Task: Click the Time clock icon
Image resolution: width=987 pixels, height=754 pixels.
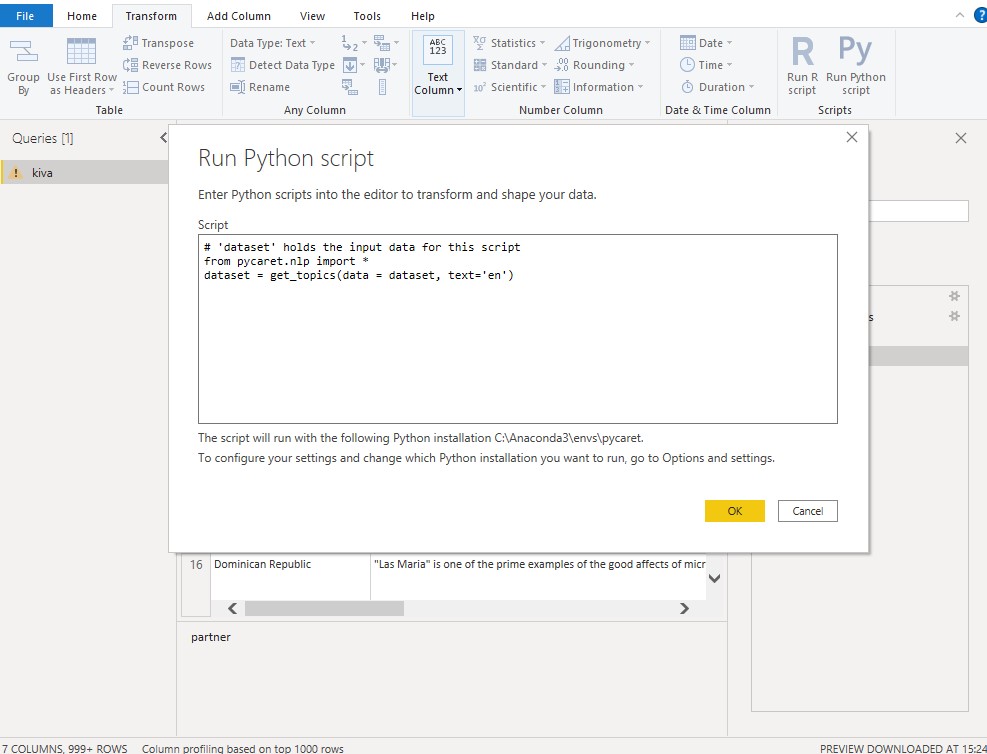Action: 687,65
